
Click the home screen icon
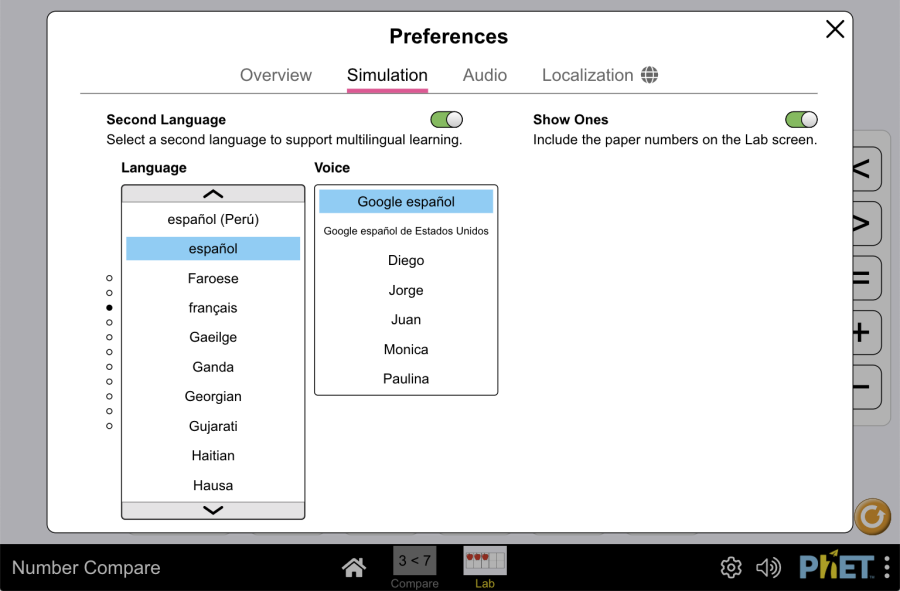[x=353, y=568]
